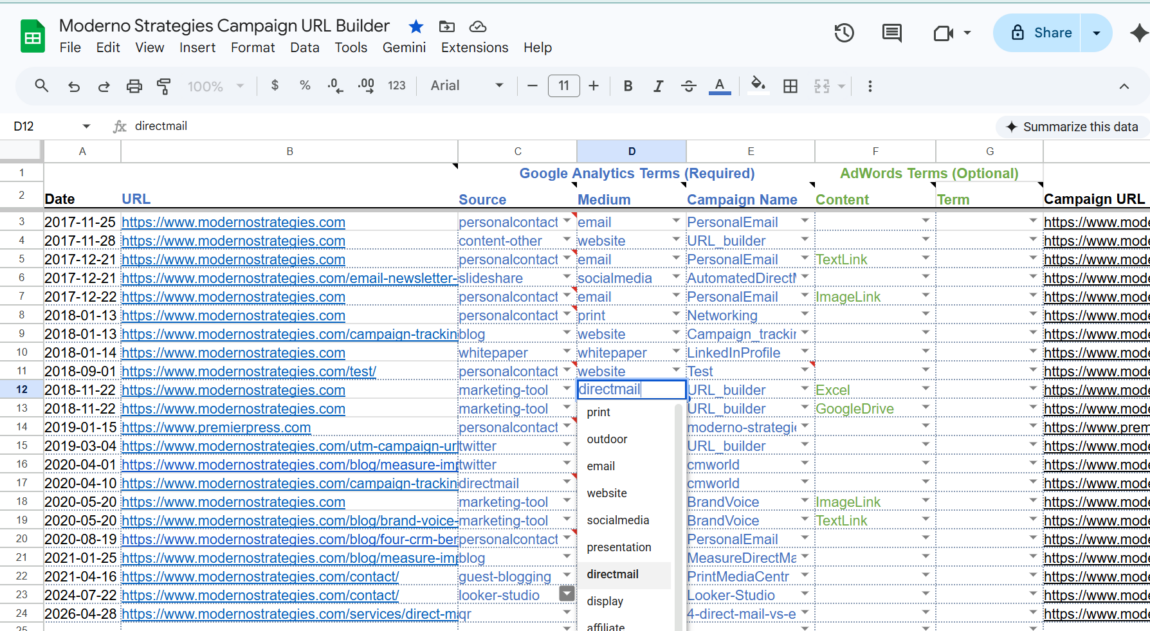Image resolution: width=1150 pixels, height=631 pixels.
Task: Toggle strikethrough formatting
Action: coord(688,86)
